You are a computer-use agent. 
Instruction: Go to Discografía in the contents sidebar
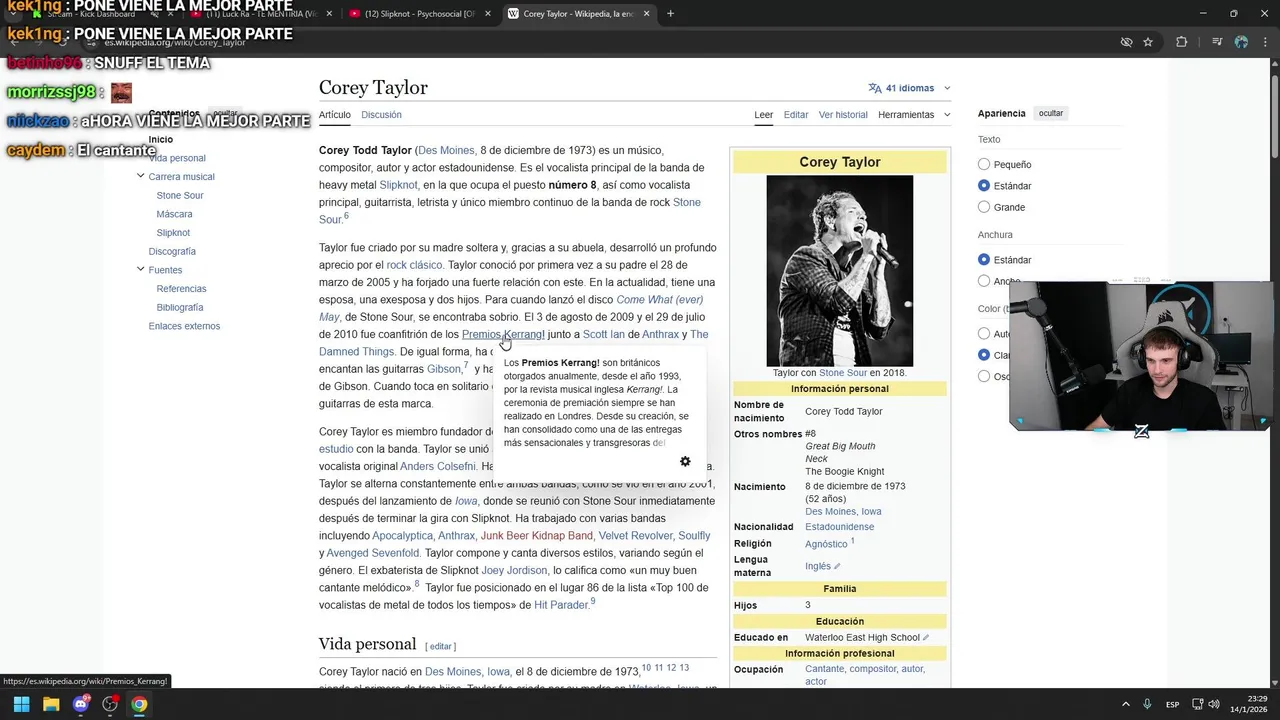click(172, 251)
